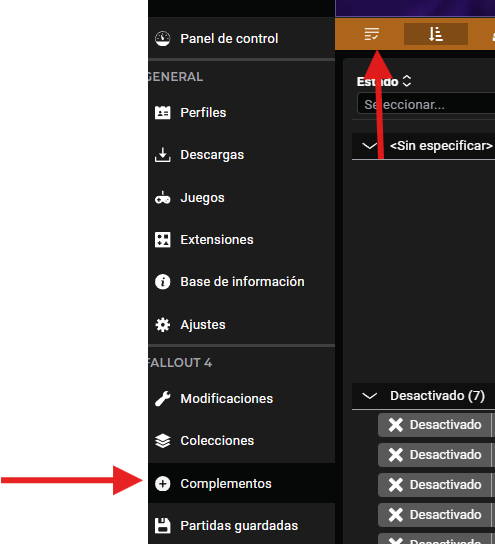This screenshot has width=495, height=544.
Task: Click the Extensiones shapes icon
Action: click(x=162, y=240)
